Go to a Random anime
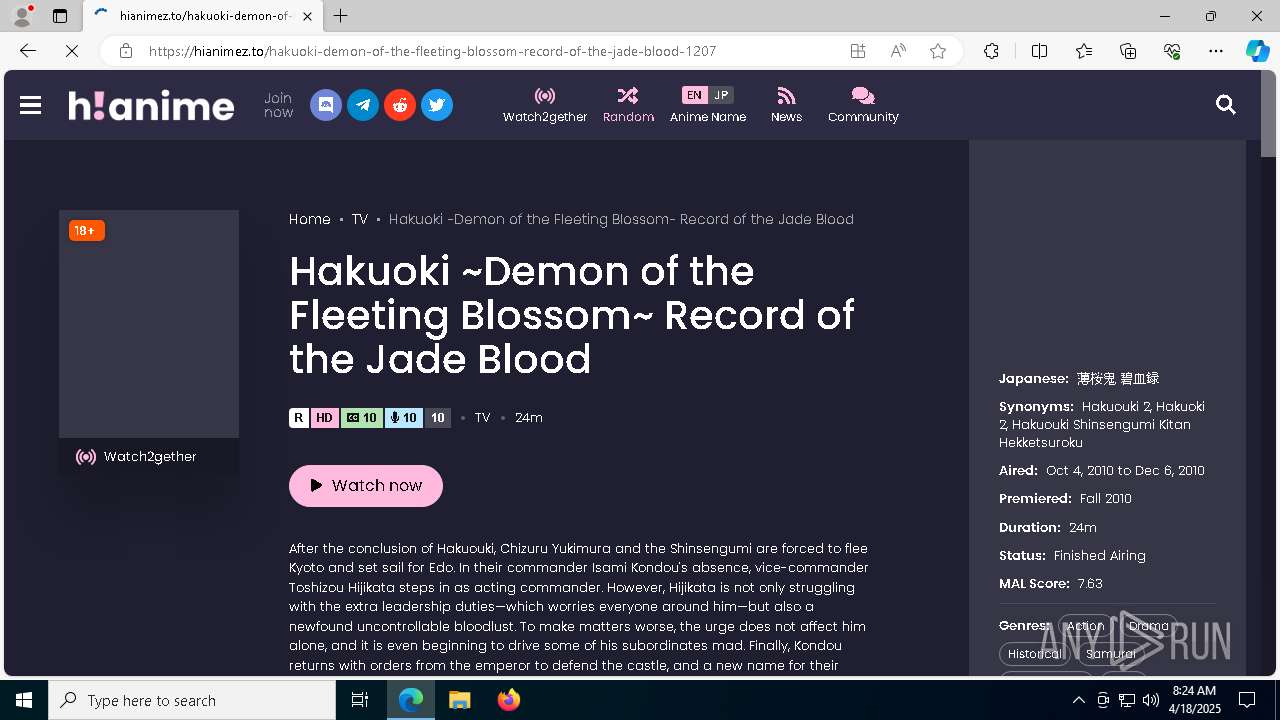 click(x=628, y=105)
